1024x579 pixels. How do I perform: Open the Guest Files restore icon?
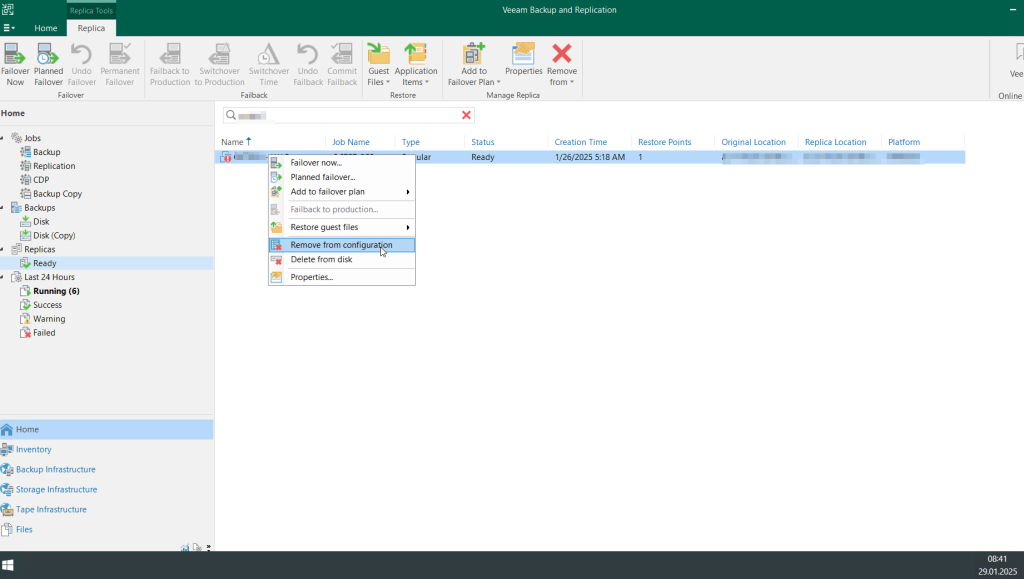(378, 56)
